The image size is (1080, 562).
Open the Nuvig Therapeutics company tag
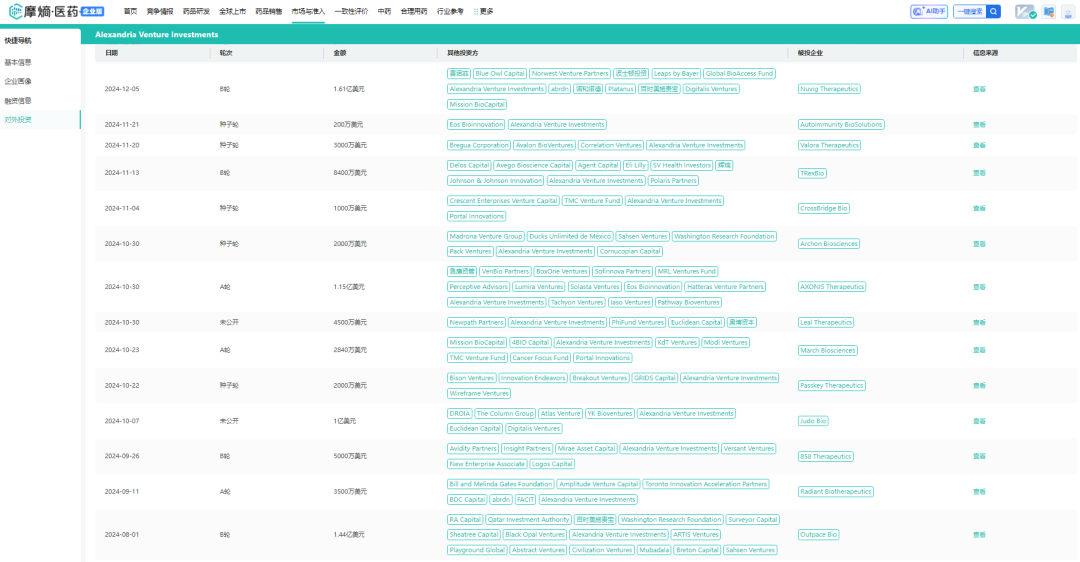coord(829,89)
